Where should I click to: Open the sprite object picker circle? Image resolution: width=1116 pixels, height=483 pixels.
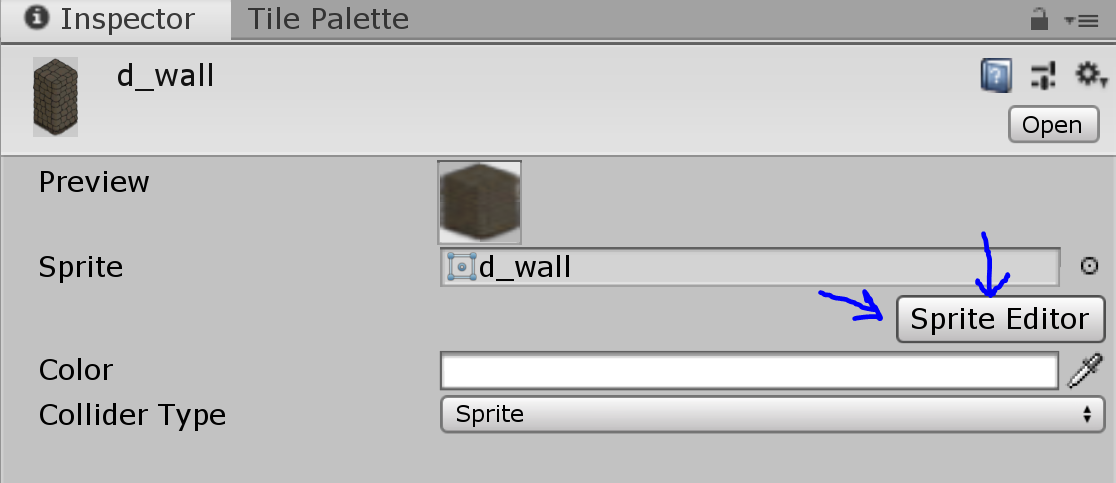1090,267
